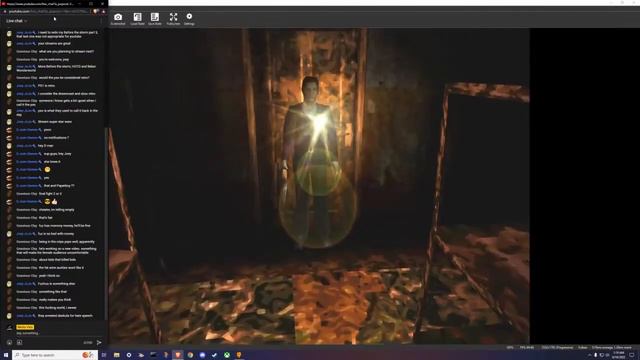Click the emoji reaction in chat message

pos(47,169)
